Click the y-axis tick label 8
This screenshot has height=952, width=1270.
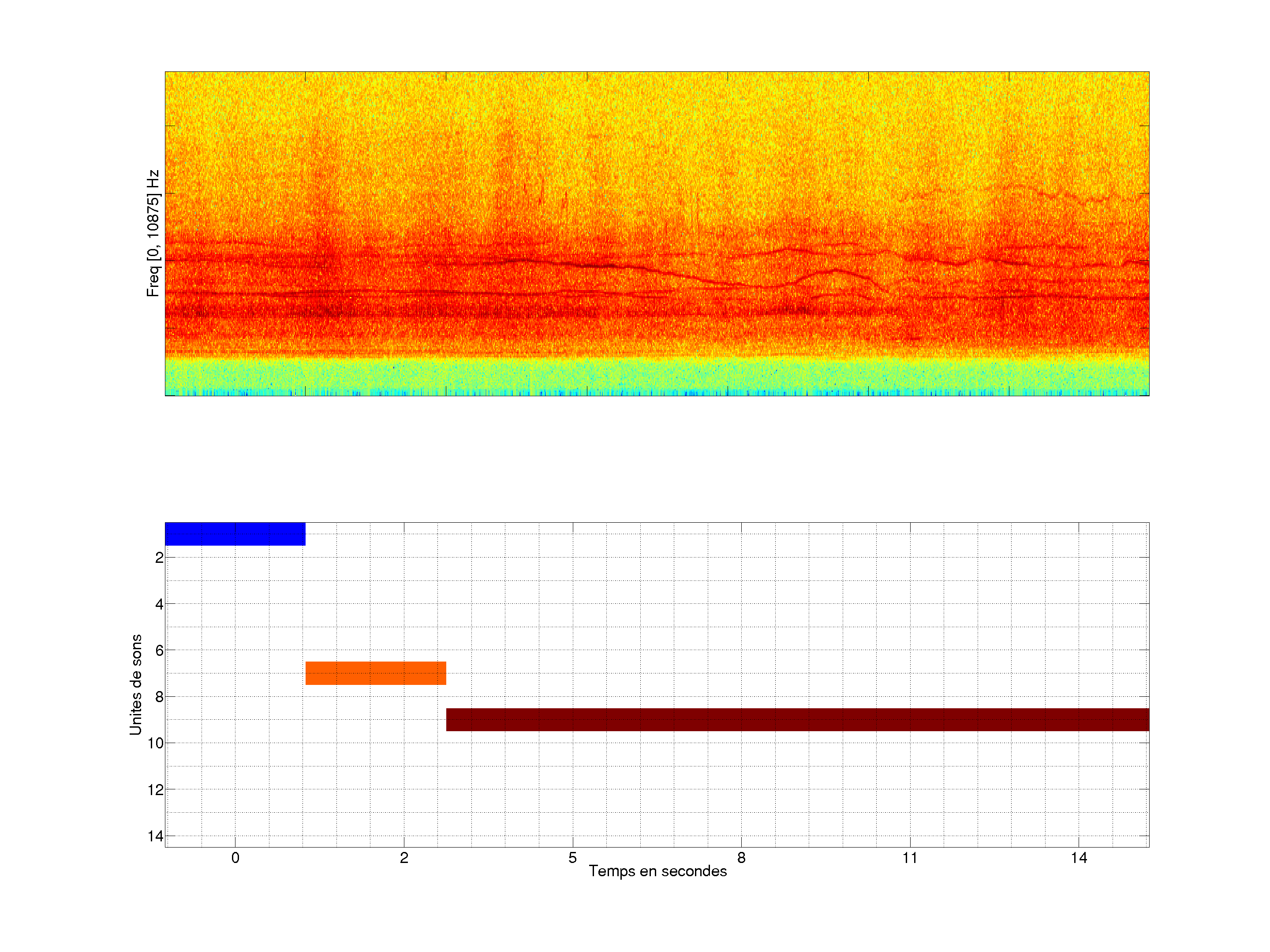[x=159, y=697]
